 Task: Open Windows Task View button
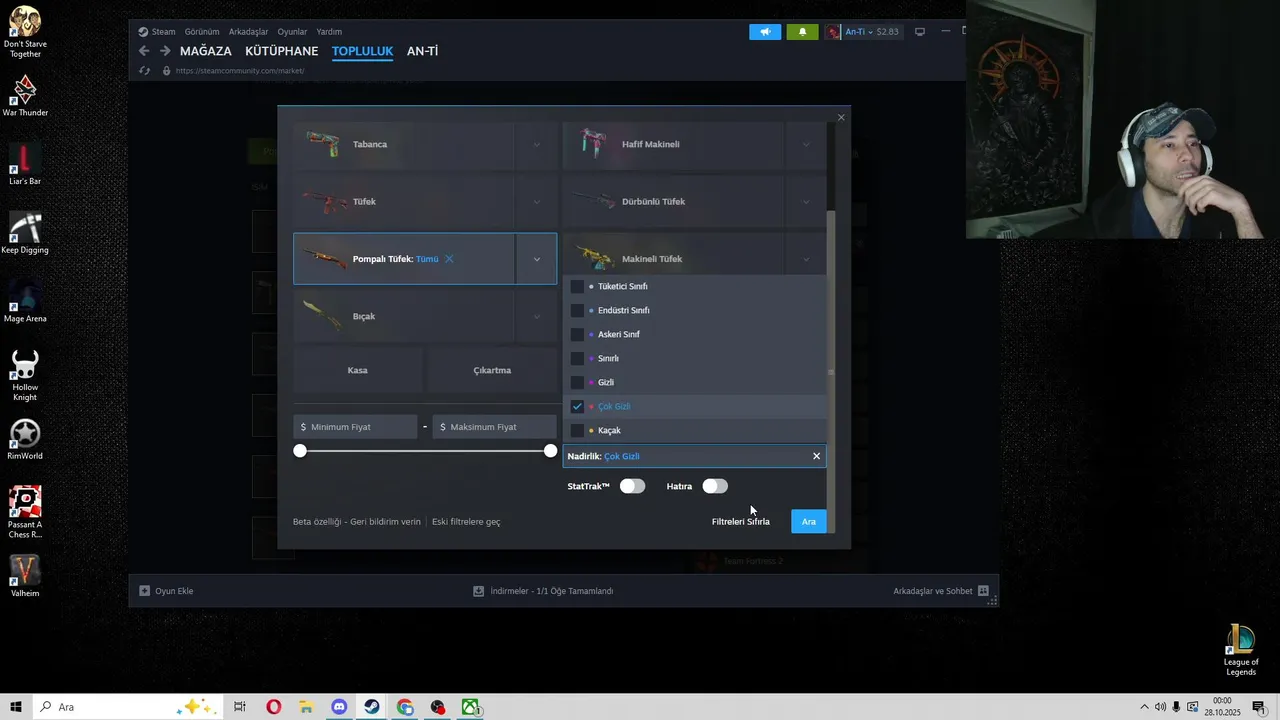coord(240,707)
